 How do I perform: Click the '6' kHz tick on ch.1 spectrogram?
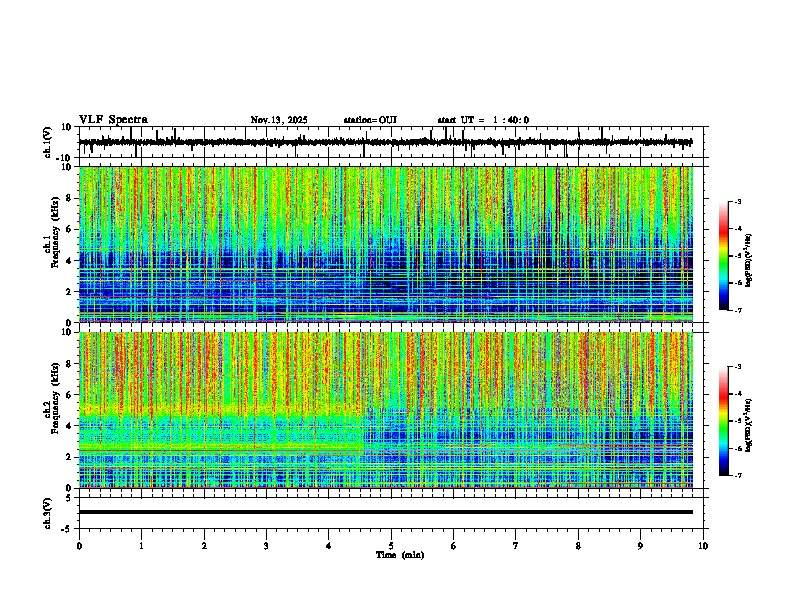point(71,230)
